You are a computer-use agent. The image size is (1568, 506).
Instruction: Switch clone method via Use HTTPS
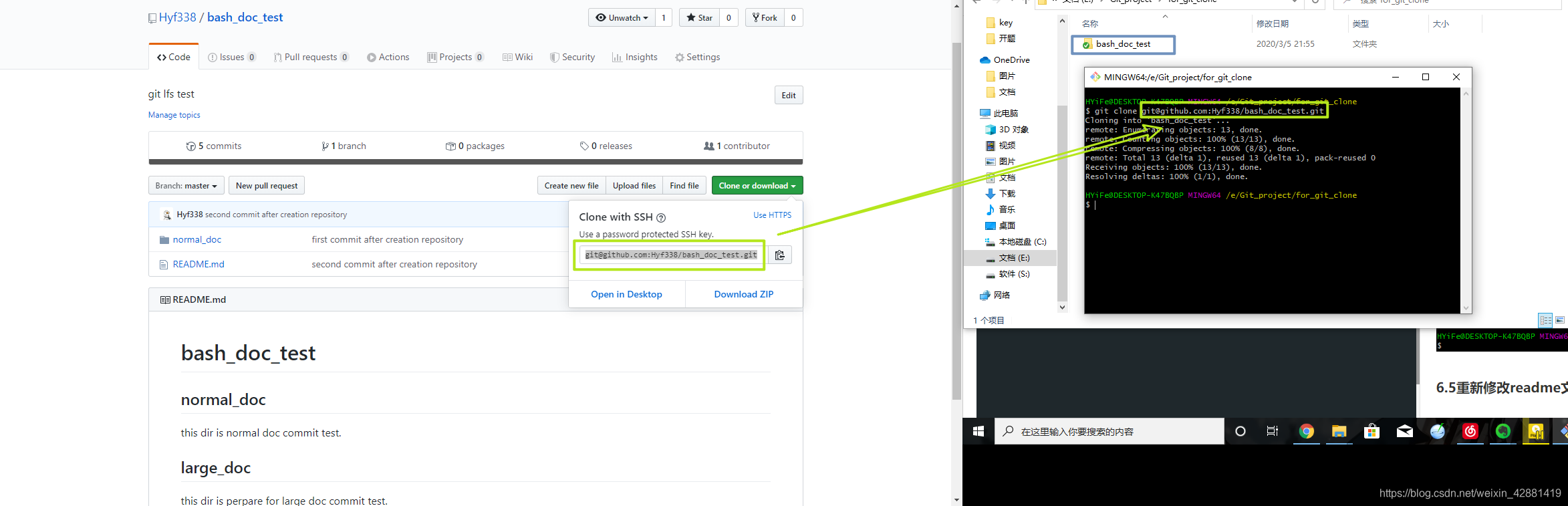772,215
